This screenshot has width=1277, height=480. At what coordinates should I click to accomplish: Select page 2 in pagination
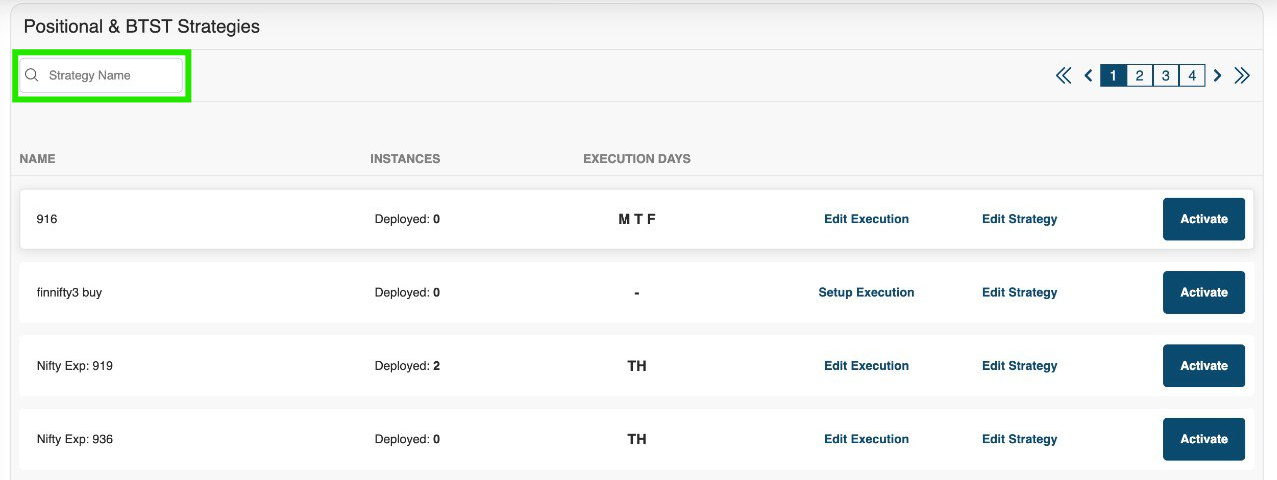[1139, 76]
